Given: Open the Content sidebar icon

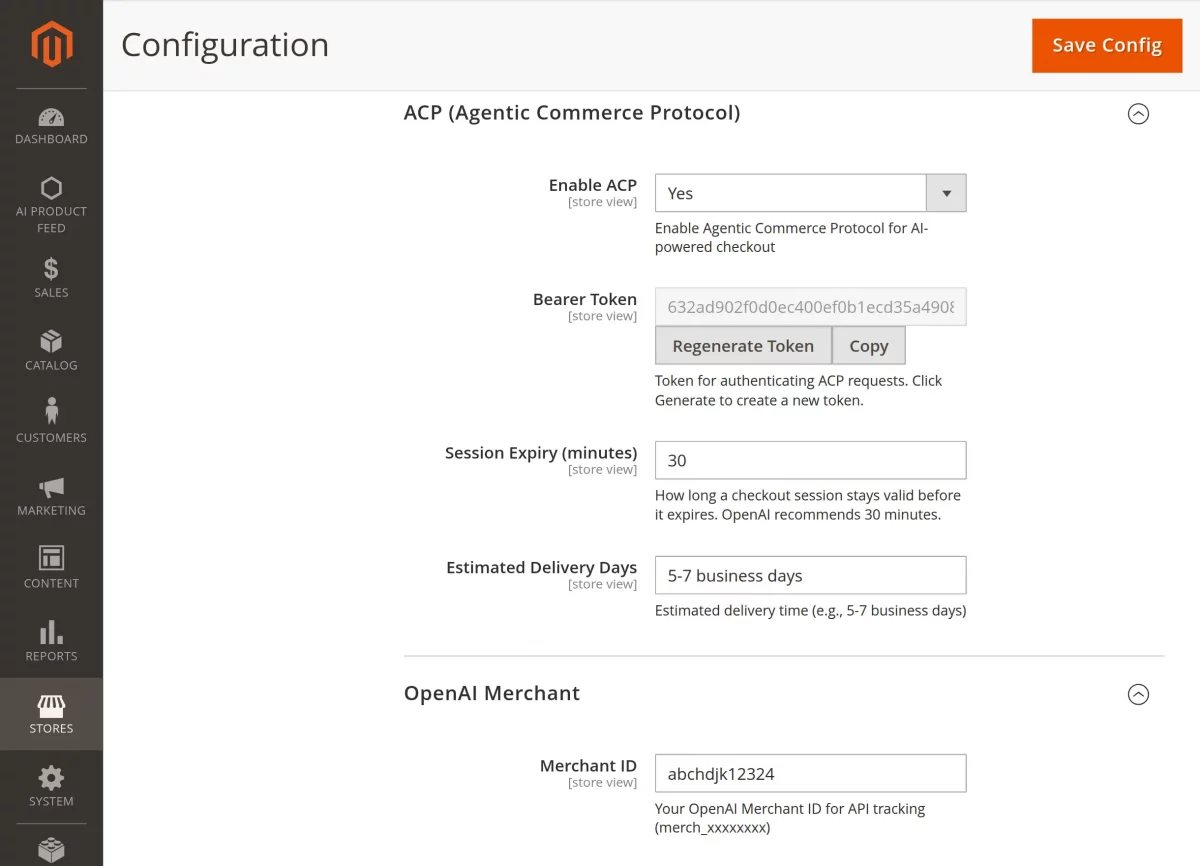Looking at the screenshot, I should tap(51, 560).
